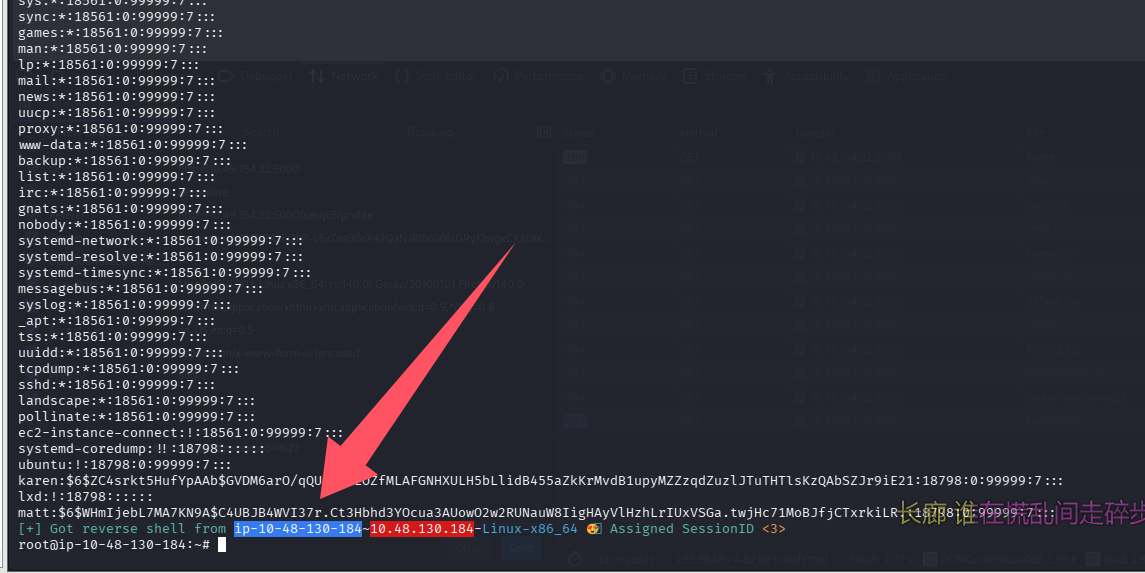This screenshot has width=1145, height=573.
Task: Click the Accessibility figure icon
Action: [x=770, y=76]
